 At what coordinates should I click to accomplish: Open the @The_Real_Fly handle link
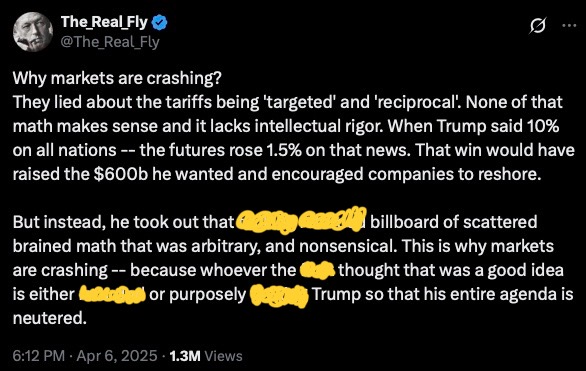pos(110,42)
